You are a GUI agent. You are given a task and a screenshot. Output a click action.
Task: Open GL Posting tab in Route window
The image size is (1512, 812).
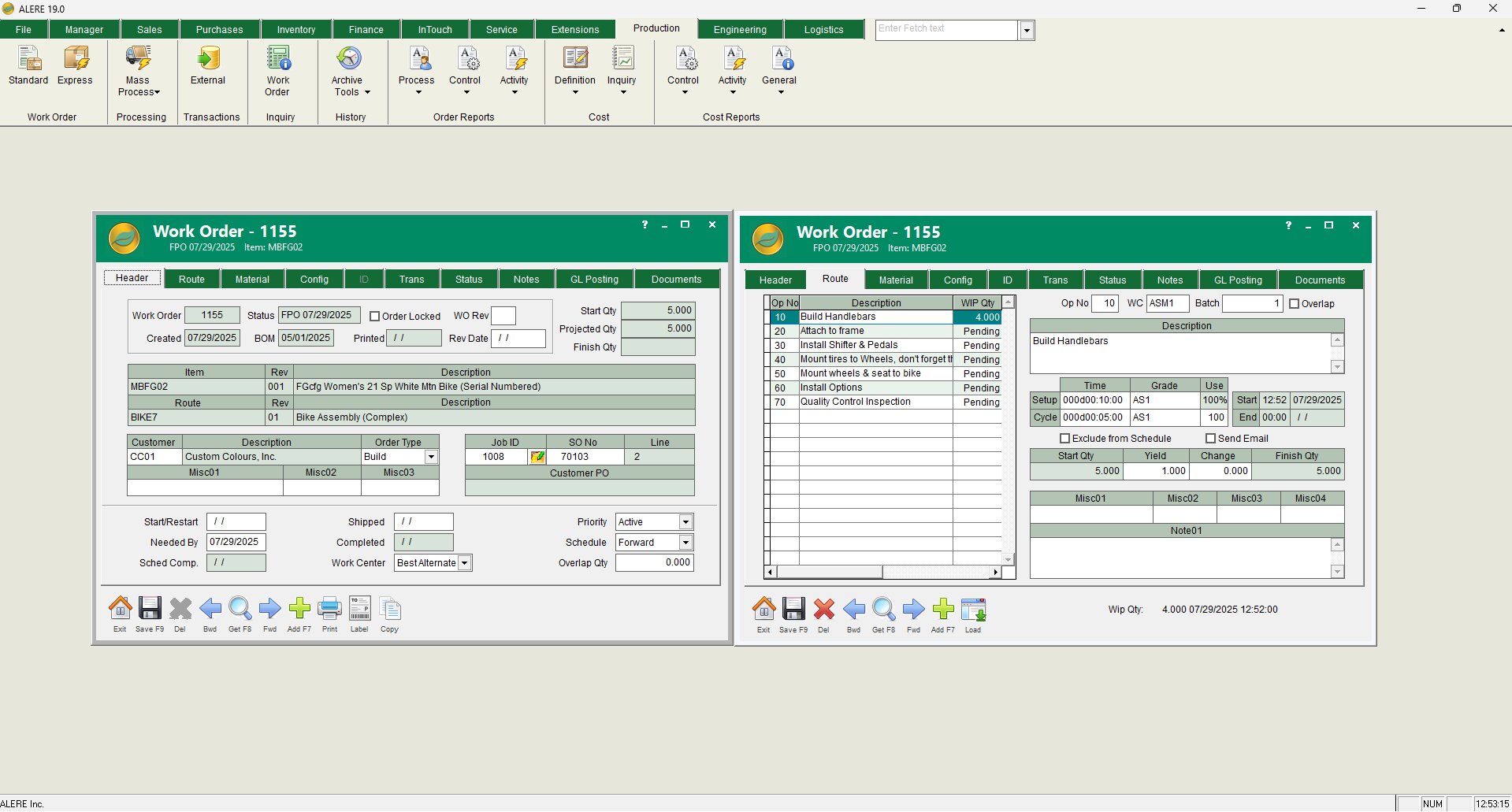[1237, 280]
